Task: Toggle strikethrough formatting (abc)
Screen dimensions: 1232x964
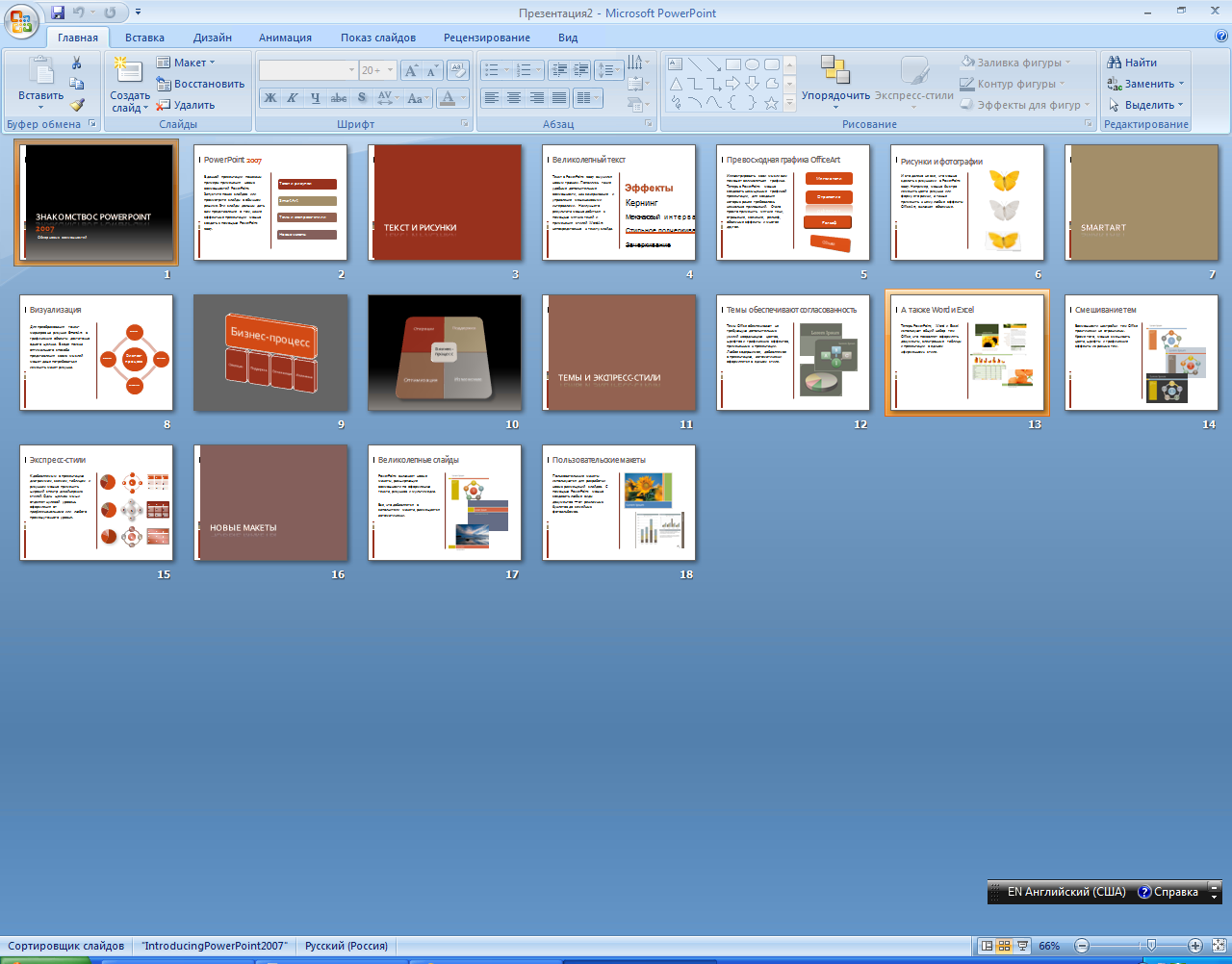Action: 339,98
